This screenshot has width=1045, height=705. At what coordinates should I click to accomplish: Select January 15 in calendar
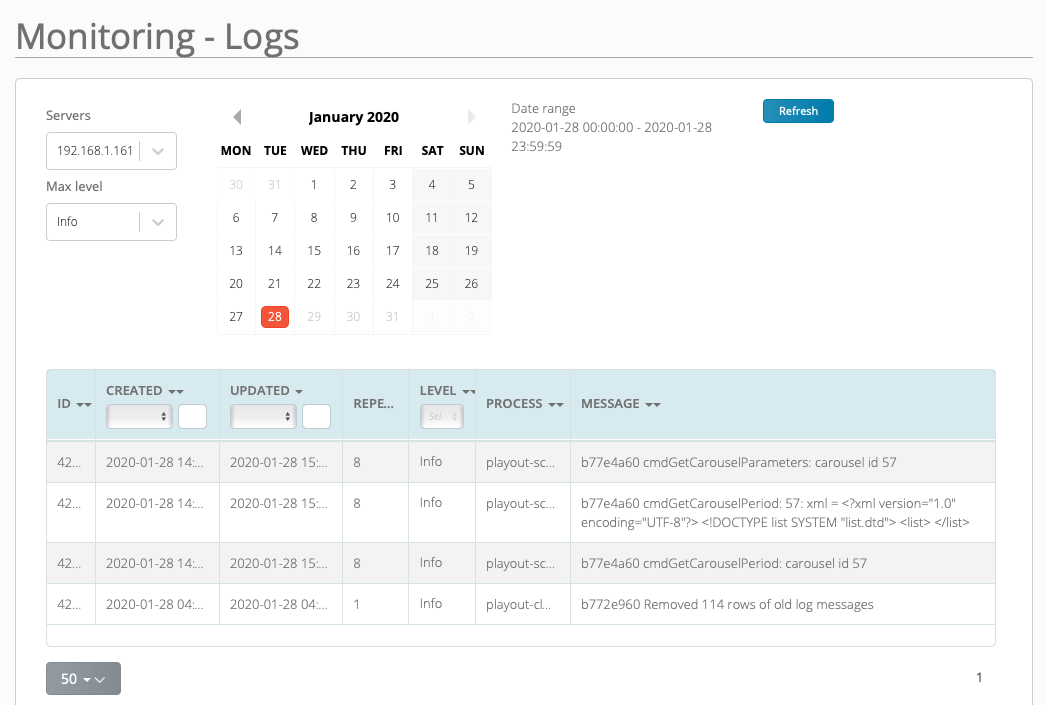point(314,251)
